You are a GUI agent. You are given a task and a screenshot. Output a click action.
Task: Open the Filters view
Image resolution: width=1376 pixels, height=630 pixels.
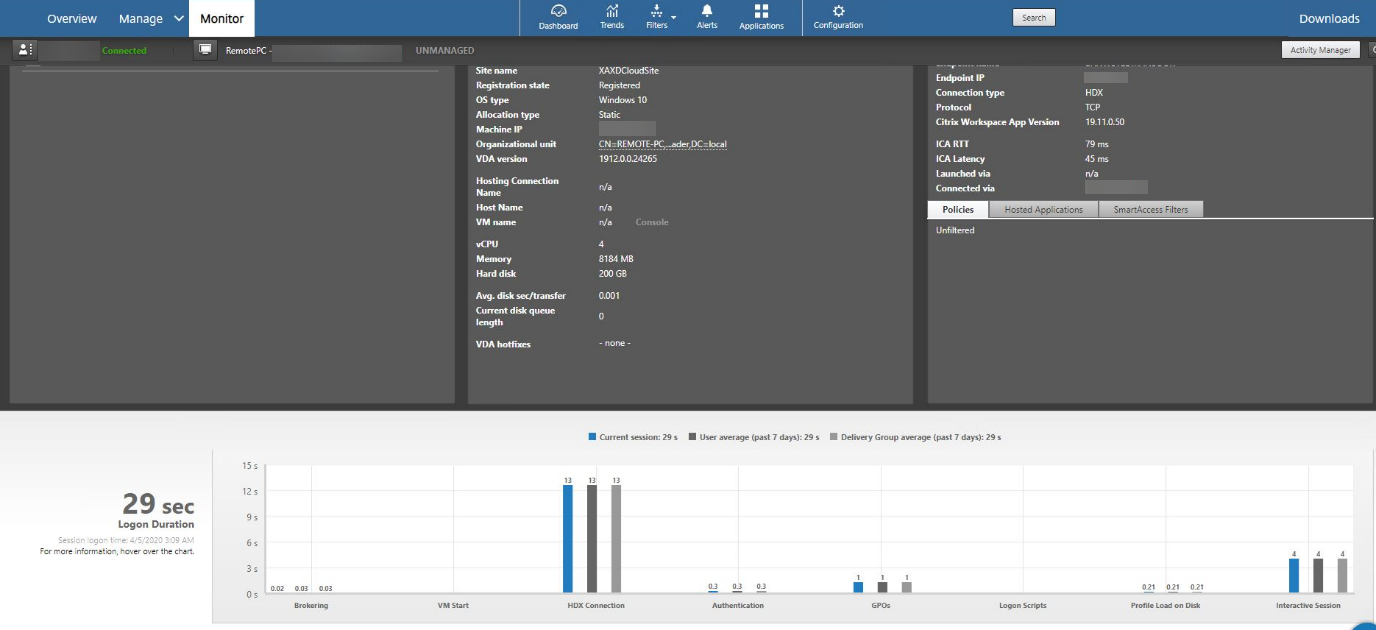(656, 17)
